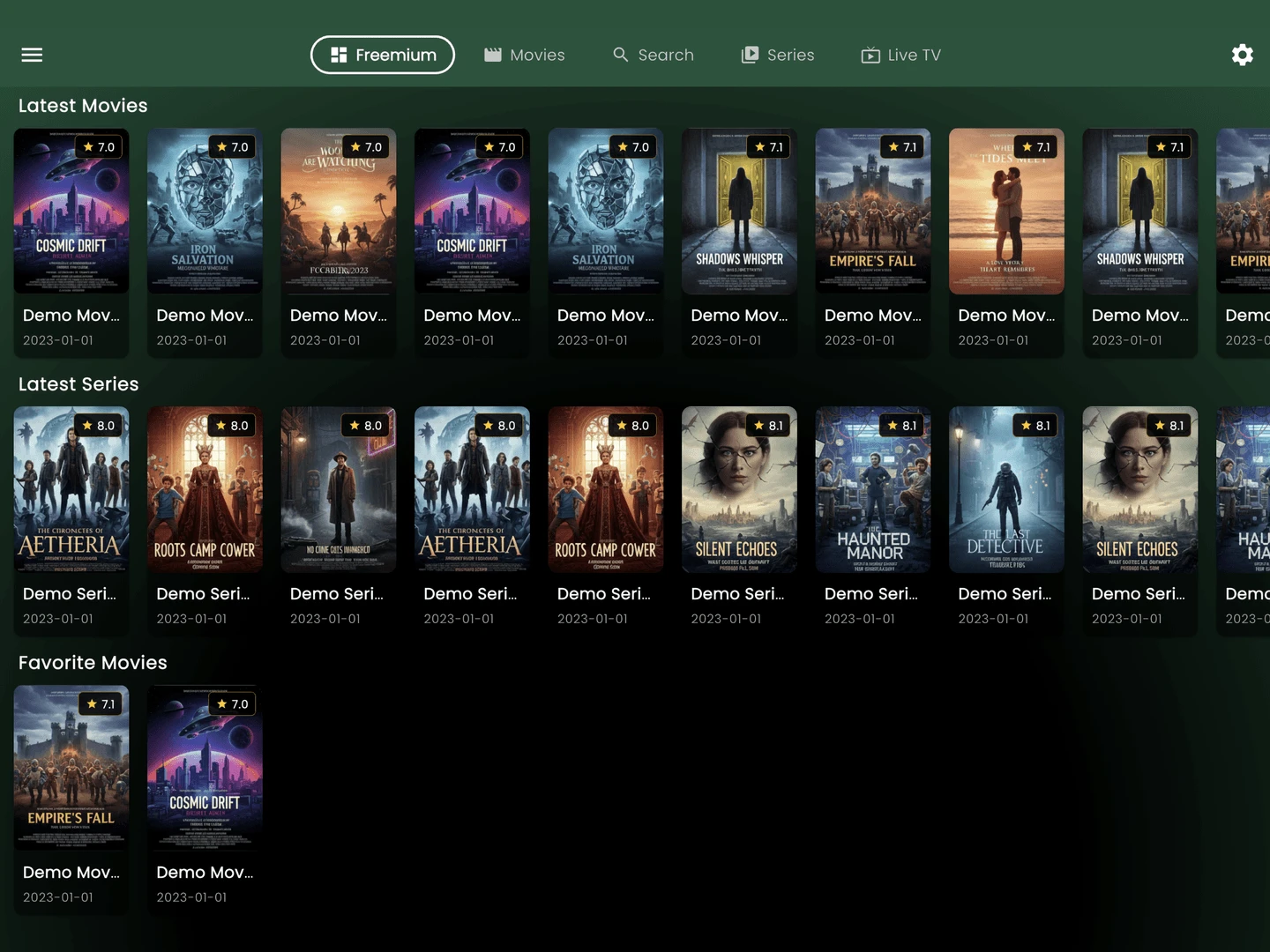Open first Cosmic Drift poster in Latest Movies
Image resolution: width=1270 pixels, height=952 pixels.
[x=71, y=211]
